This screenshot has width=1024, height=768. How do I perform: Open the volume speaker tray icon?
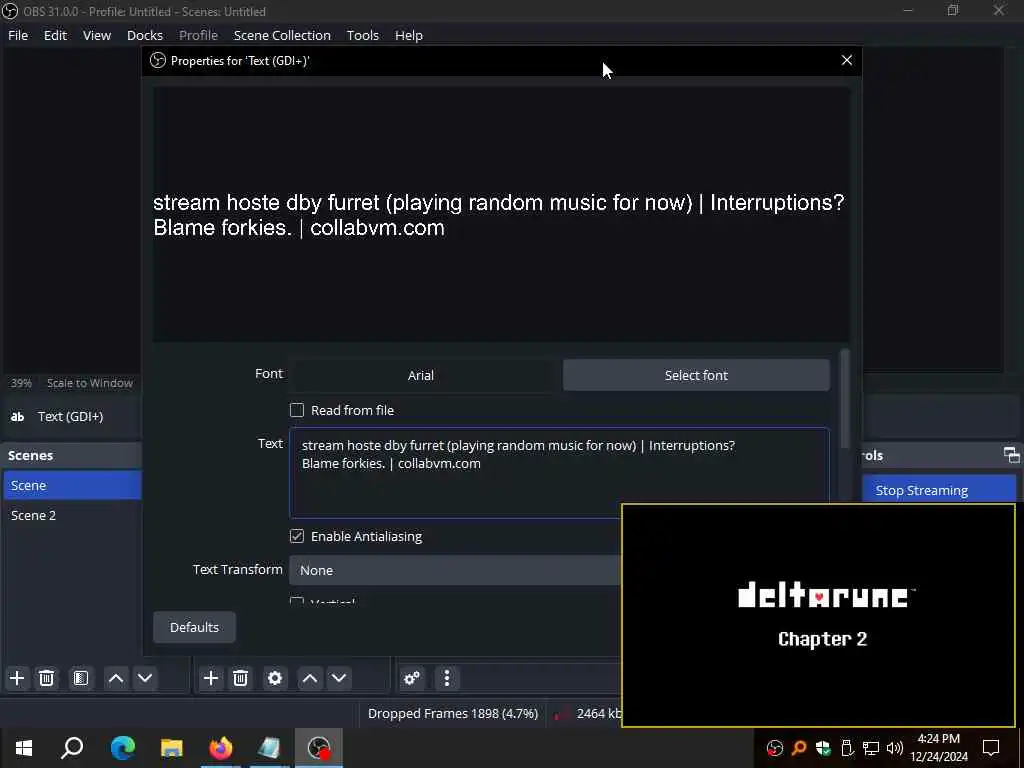(x=895, y=748)
